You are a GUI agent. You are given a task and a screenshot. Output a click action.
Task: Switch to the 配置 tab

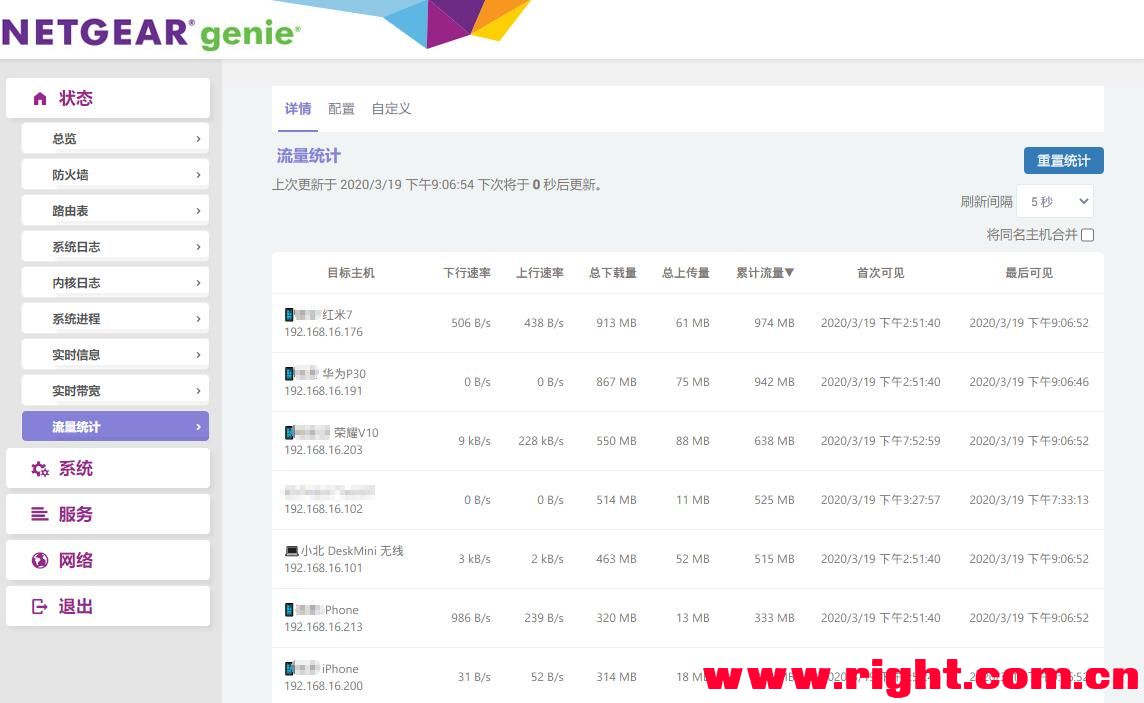click(x=341, y=109)
